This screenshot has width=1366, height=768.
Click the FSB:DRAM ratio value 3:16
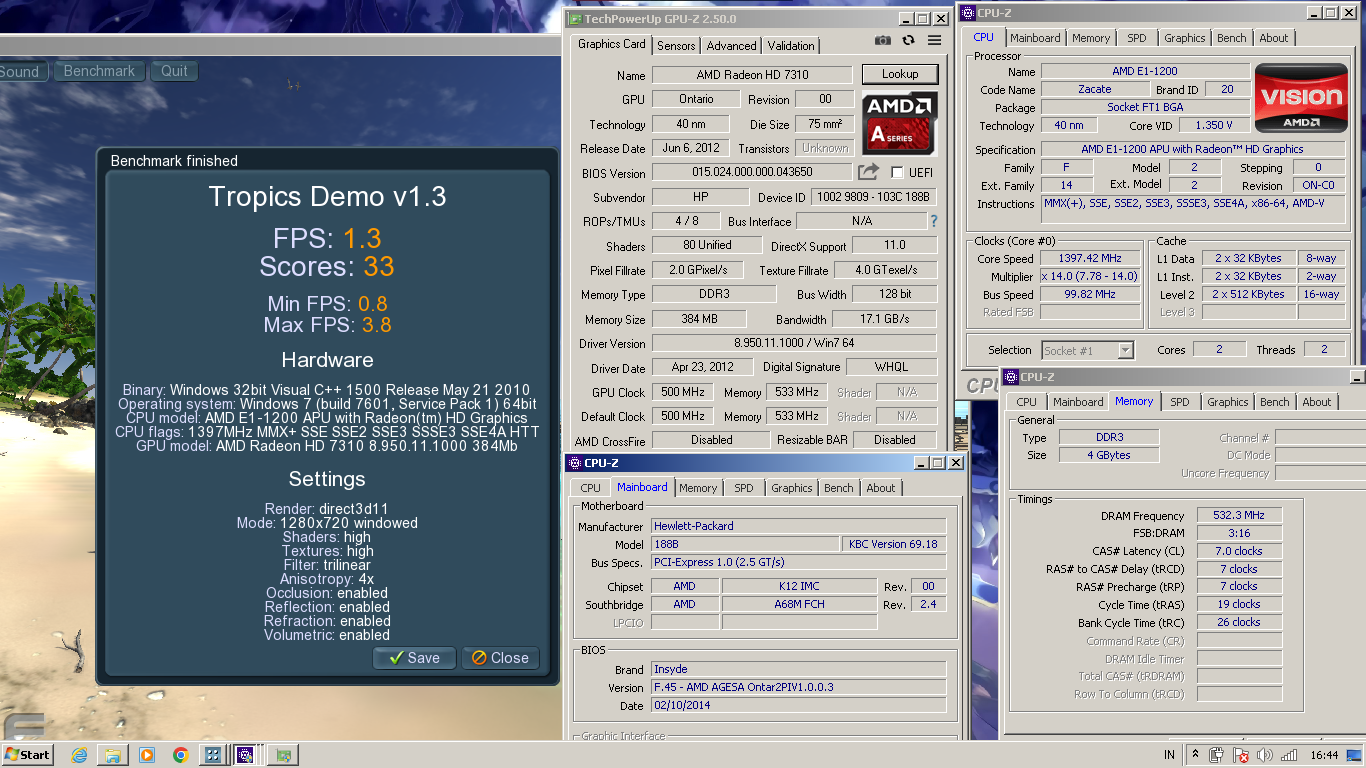tap(1239, 533)
